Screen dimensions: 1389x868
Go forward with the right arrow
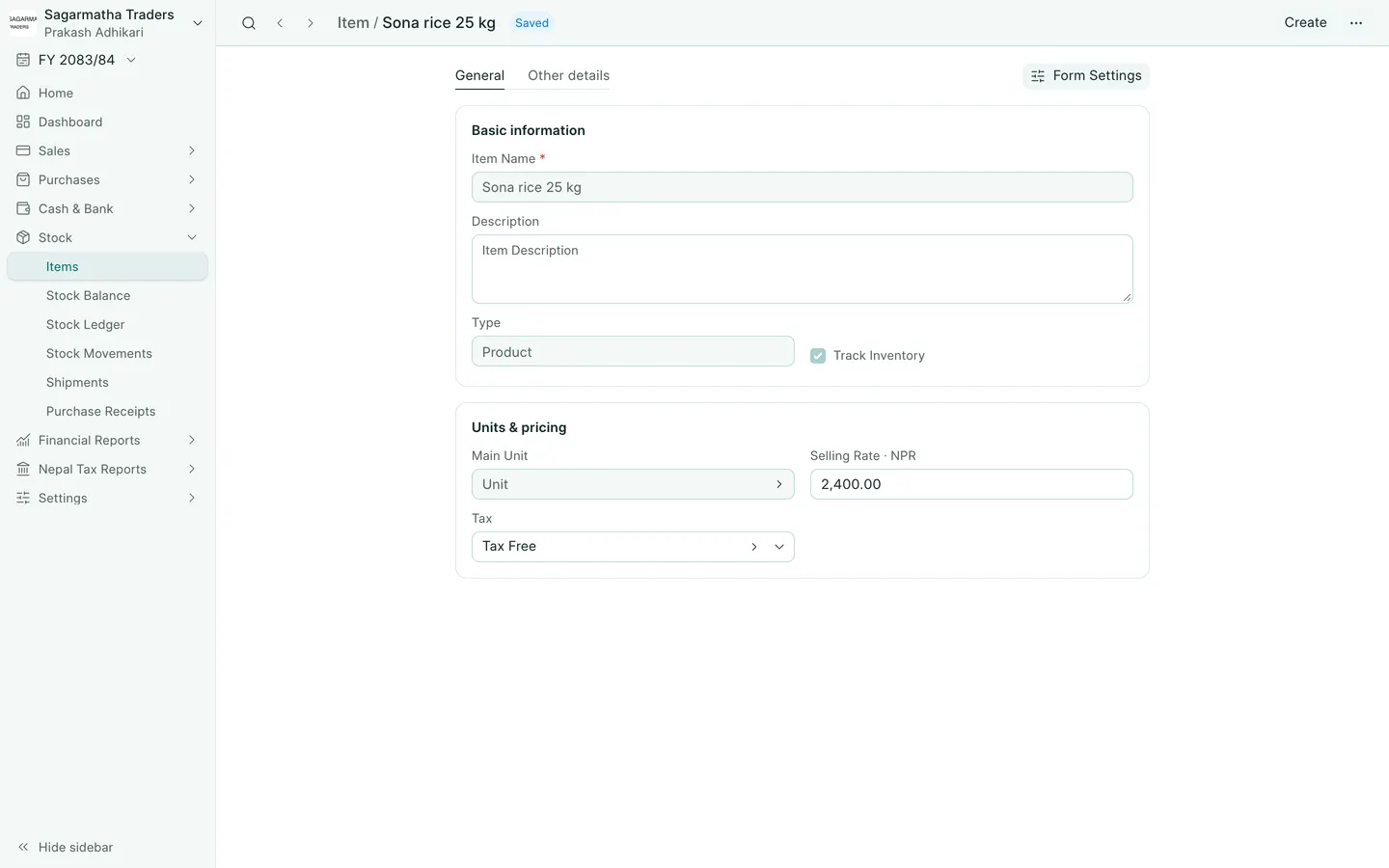[311, 23]
